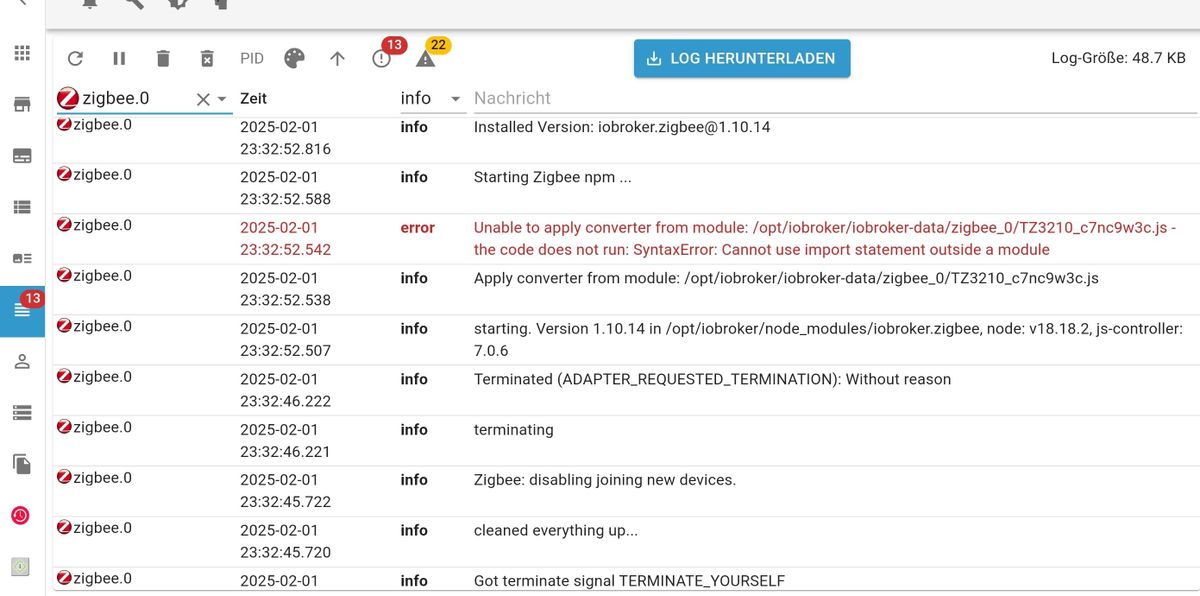Pause the live log output

(x=119, y=59)
